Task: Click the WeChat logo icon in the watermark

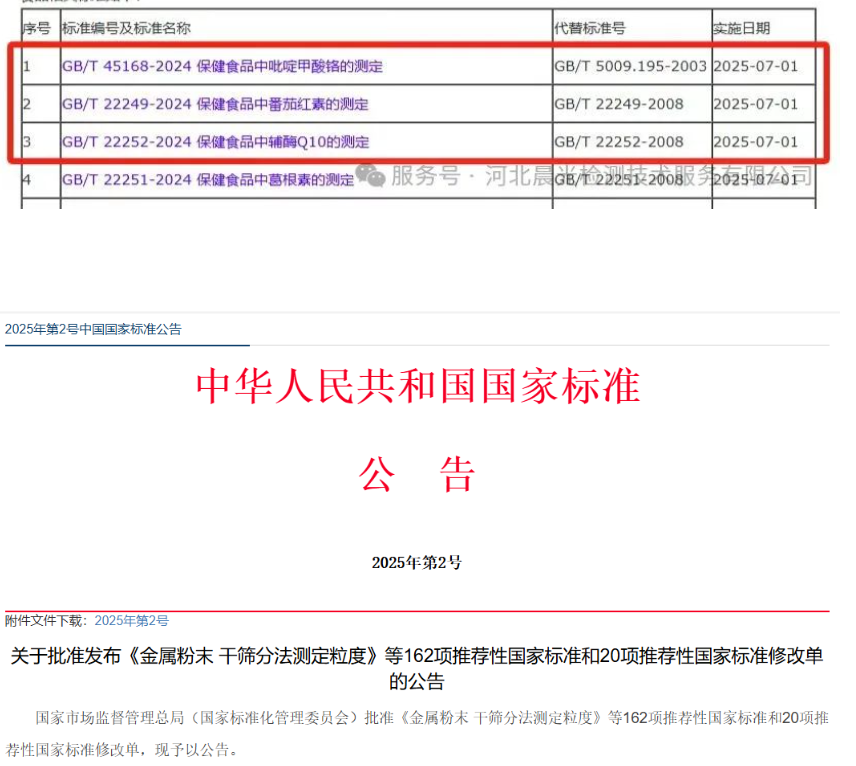Action: pos(371,176)
